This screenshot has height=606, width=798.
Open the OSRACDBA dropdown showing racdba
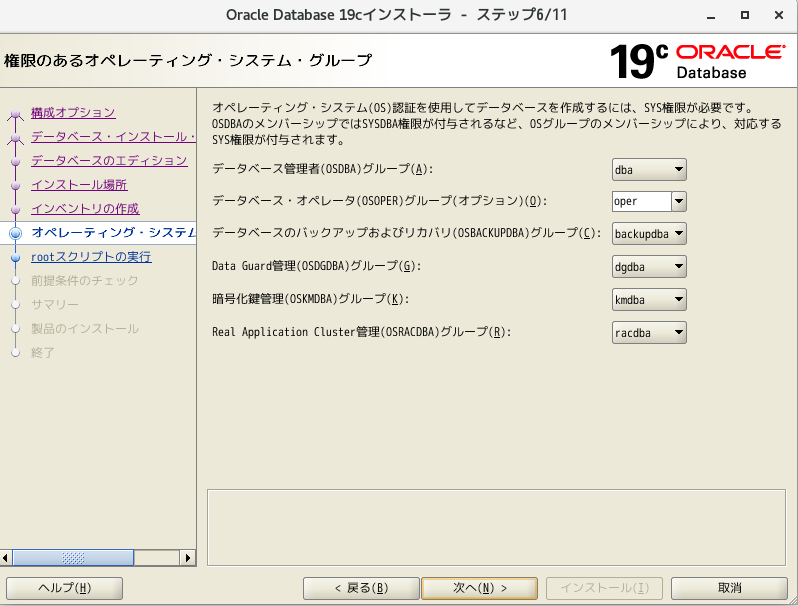(649, 333)
